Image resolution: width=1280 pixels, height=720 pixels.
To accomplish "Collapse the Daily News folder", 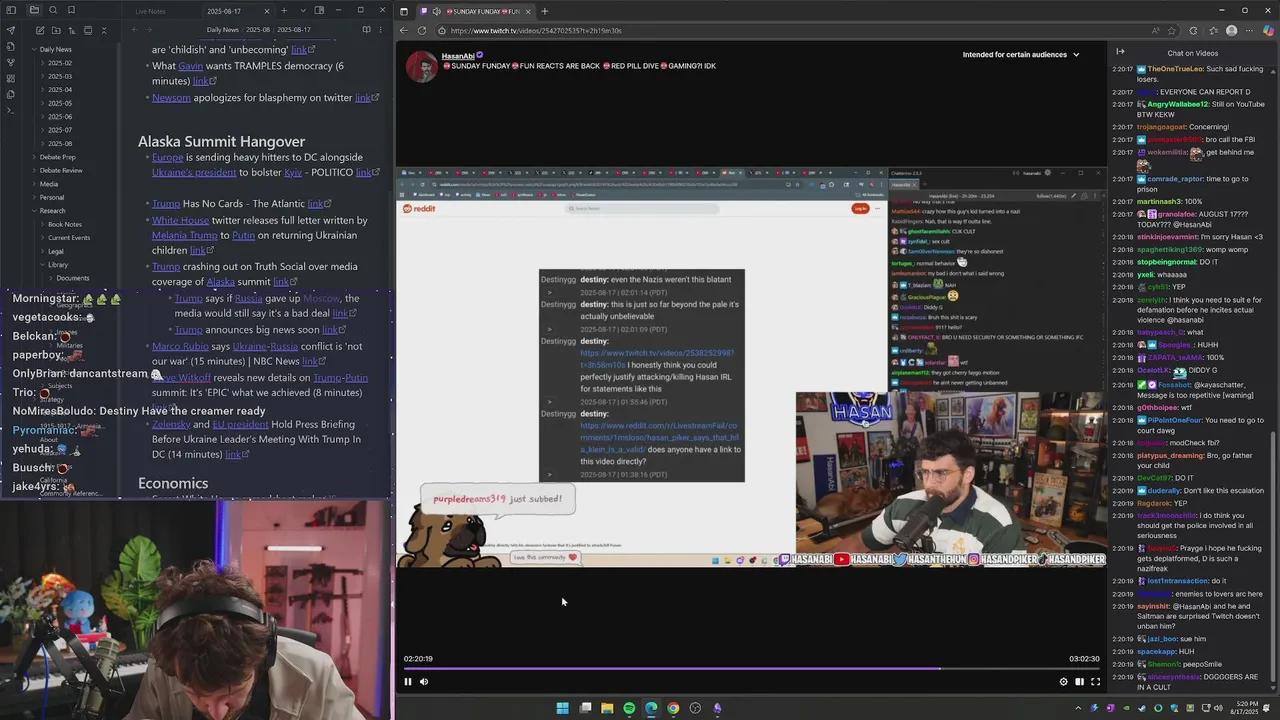I will (55, 49).
